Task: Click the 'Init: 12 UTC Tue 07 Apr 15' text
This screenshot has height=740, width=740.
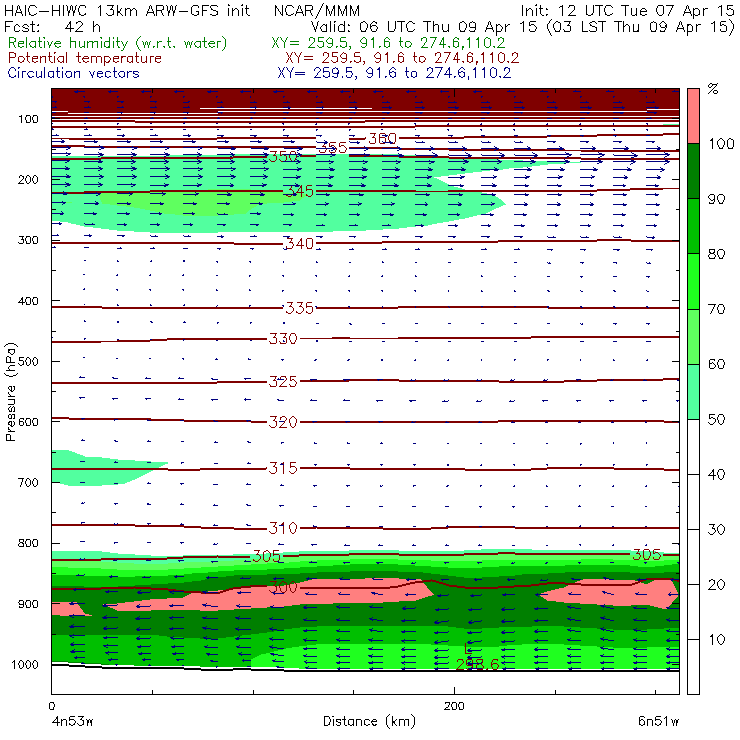Action: coord(628,11)
